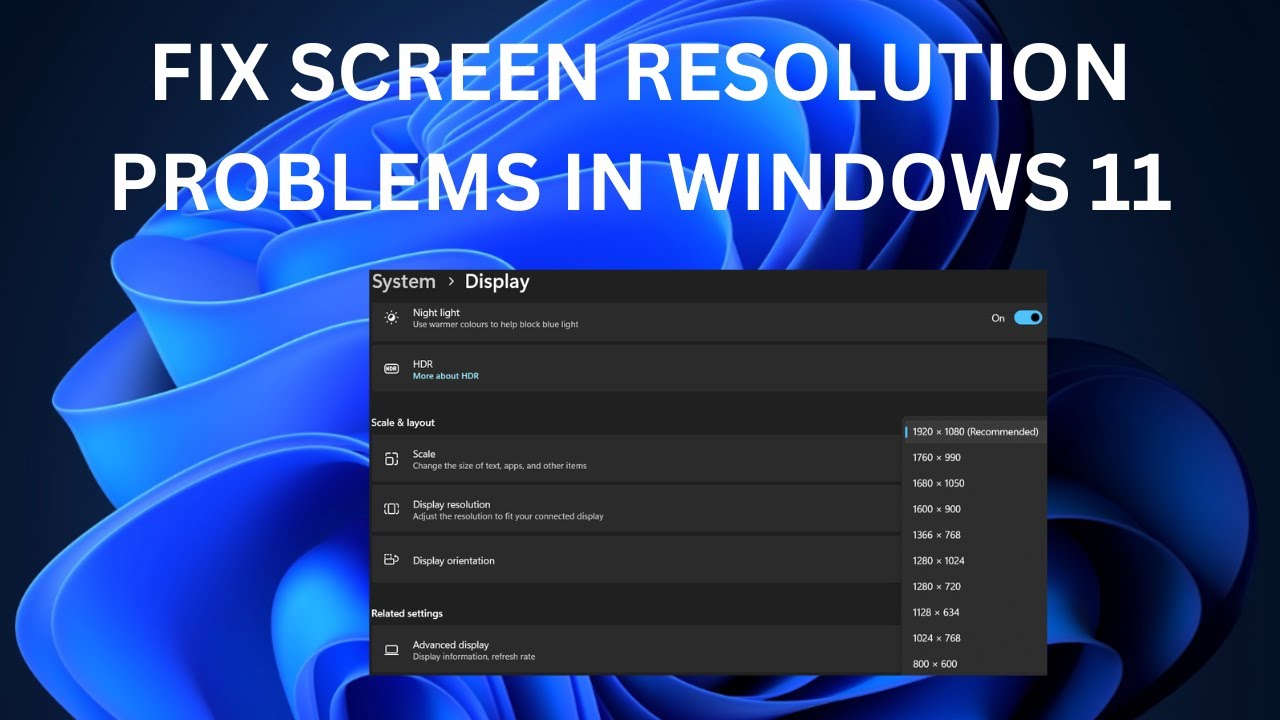
Task: Click the Display resolution icon
Action: pos(391,509)
